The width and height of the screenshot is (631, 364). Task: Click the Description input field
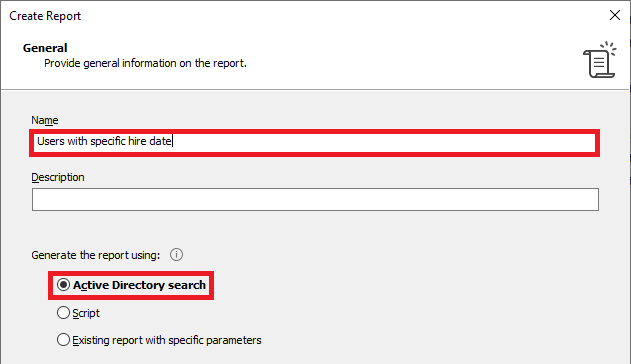[x=315, y=199]
